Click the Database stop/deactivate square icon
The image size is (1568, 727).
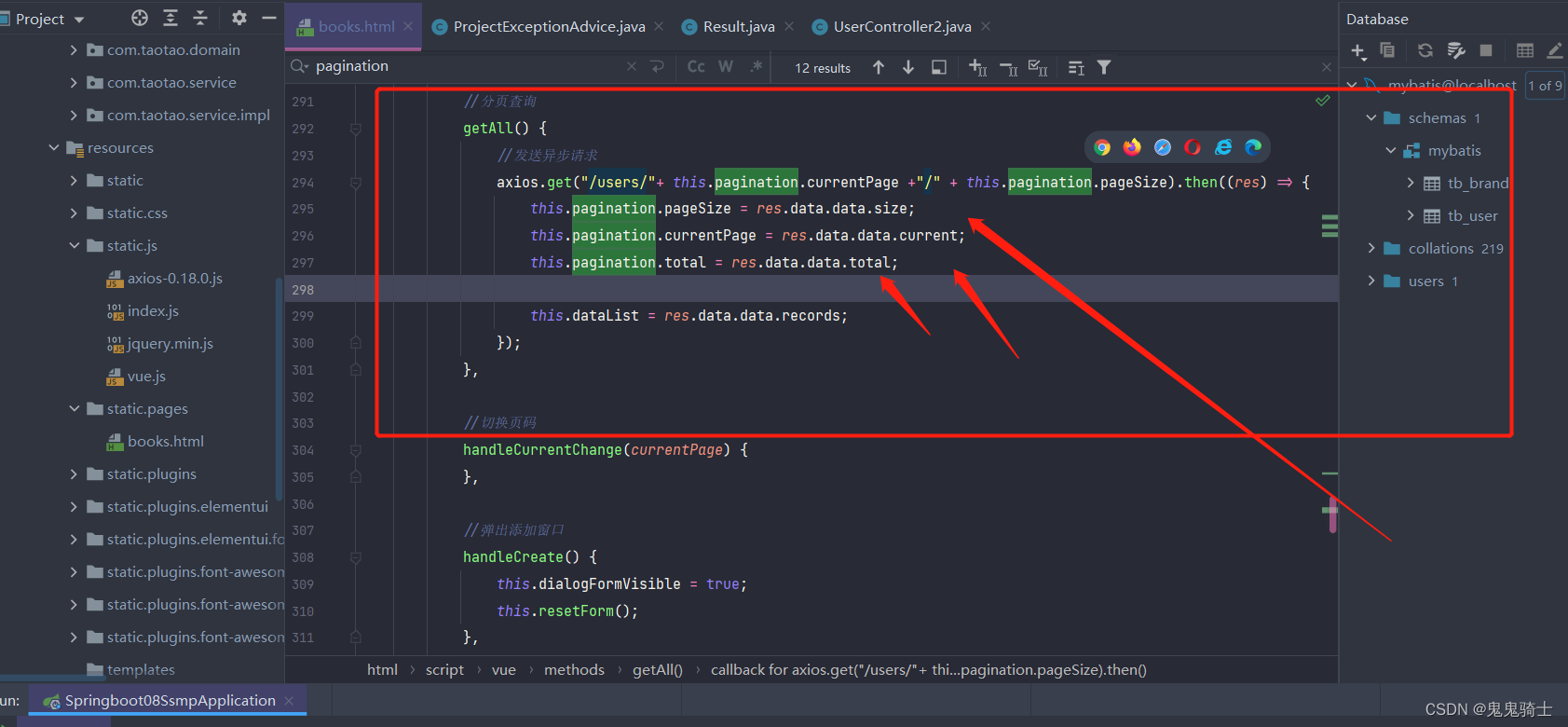1486,50
